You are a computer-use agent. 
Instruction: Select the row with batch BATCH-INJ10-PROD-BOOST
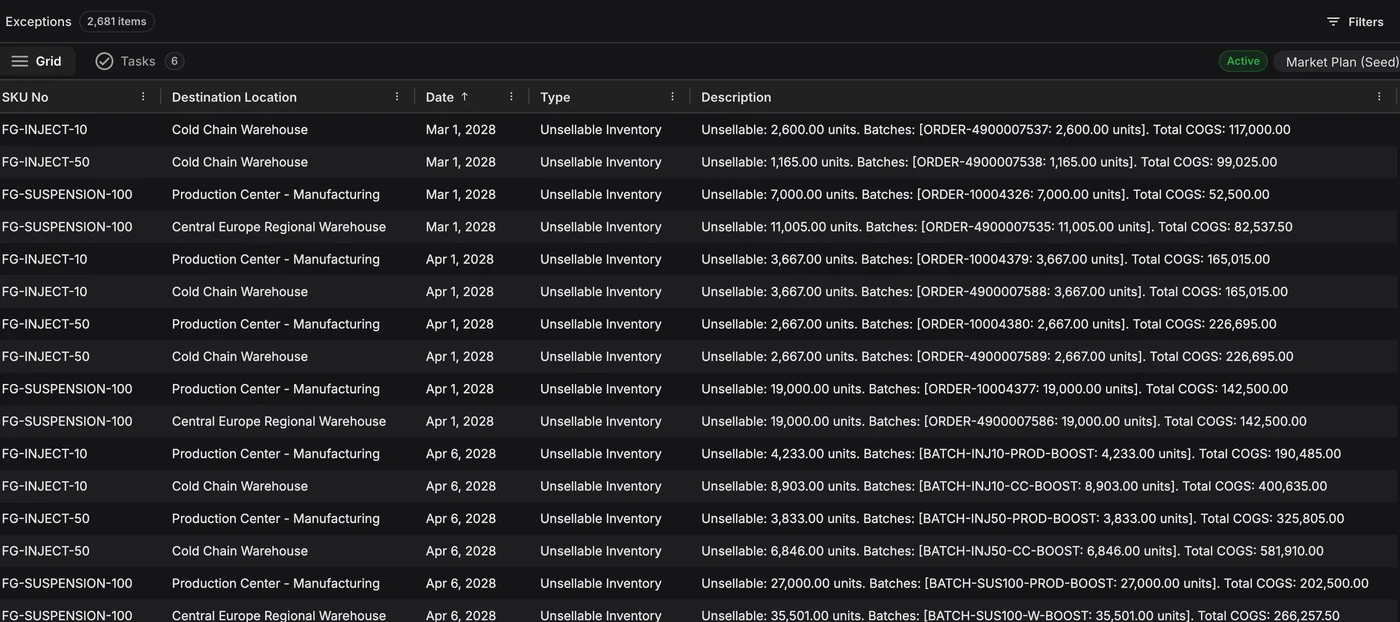pos(700,454)
